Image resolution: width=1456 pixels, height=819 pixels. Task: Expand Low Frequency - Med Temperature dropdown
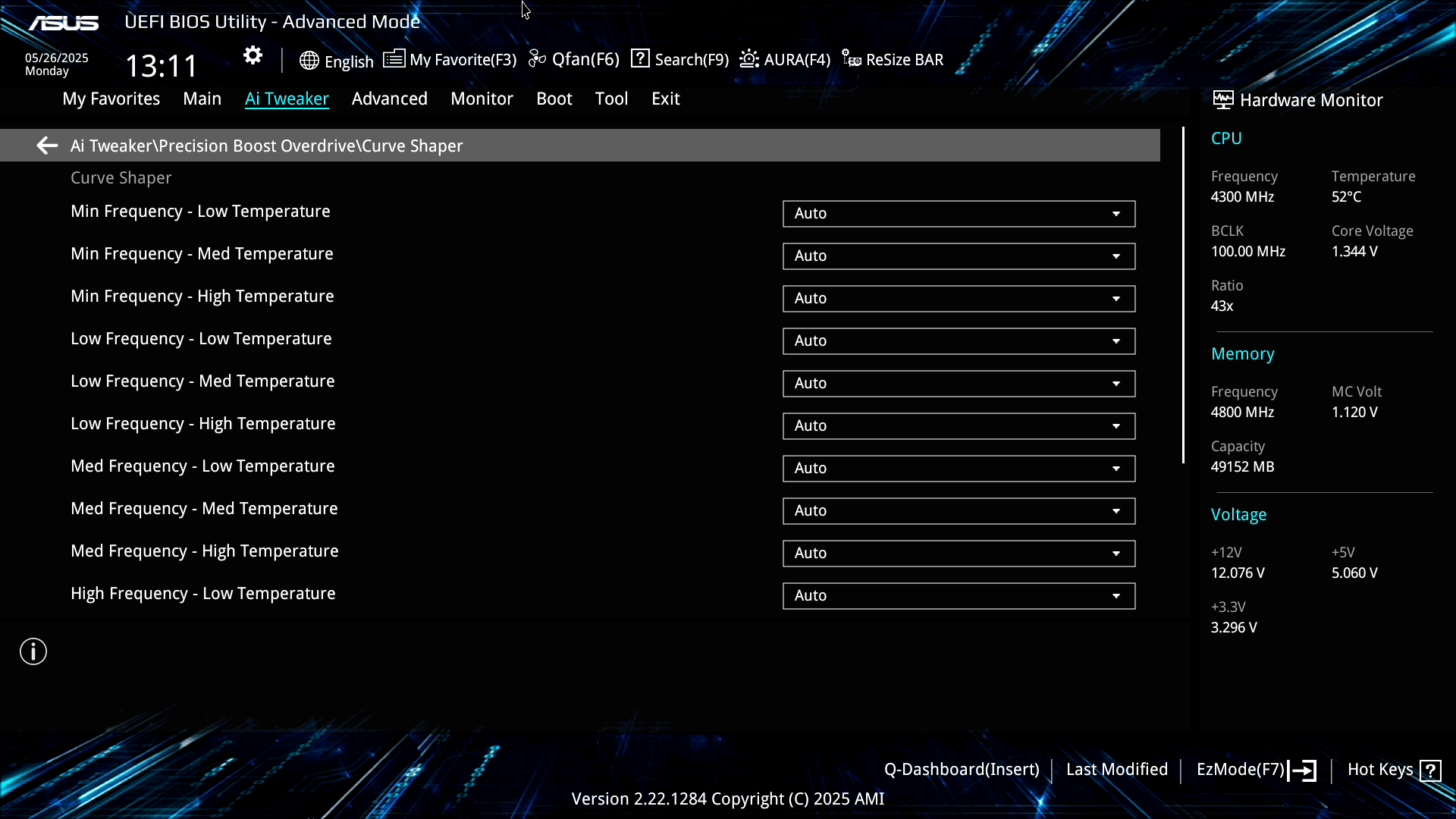pos(959,384)
